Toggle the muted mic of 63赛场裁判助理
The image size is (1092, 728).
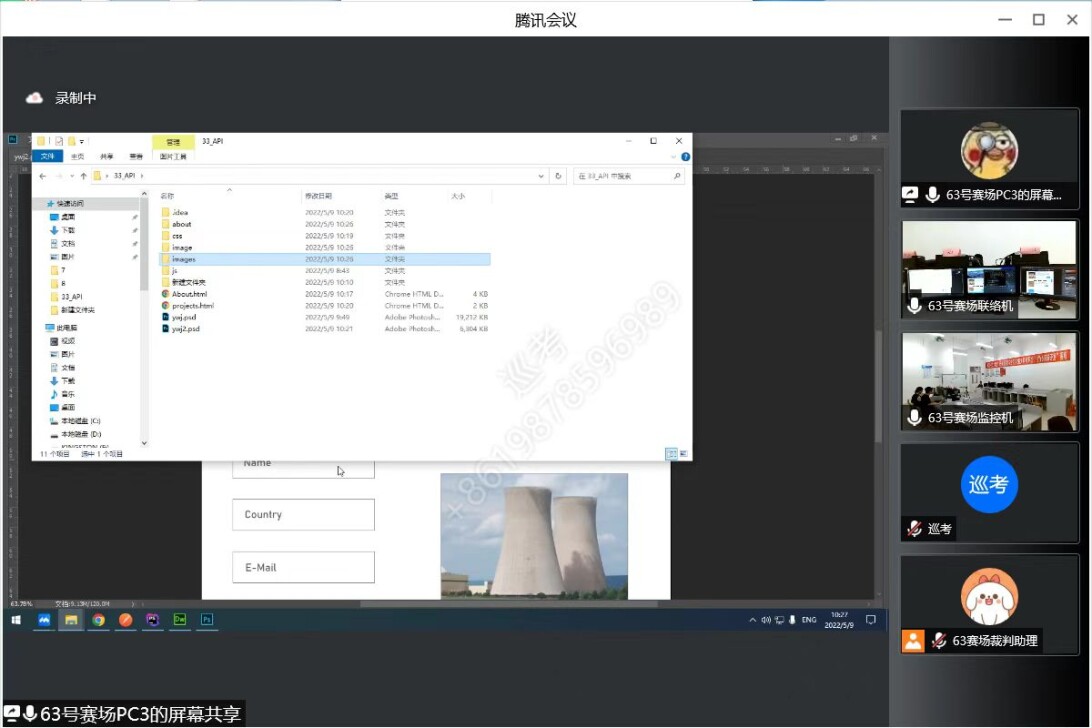939,640
